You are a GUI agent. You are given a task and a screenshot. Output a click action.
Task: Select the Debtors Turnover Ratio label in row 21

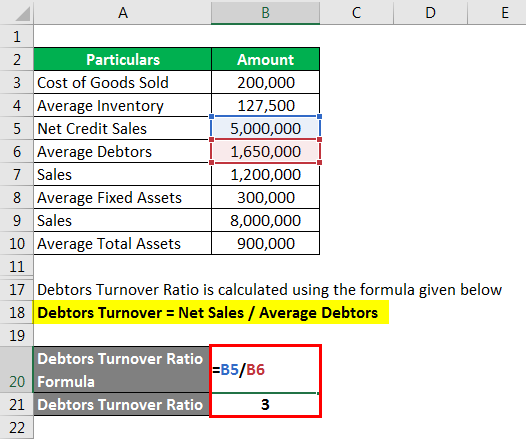121,404
